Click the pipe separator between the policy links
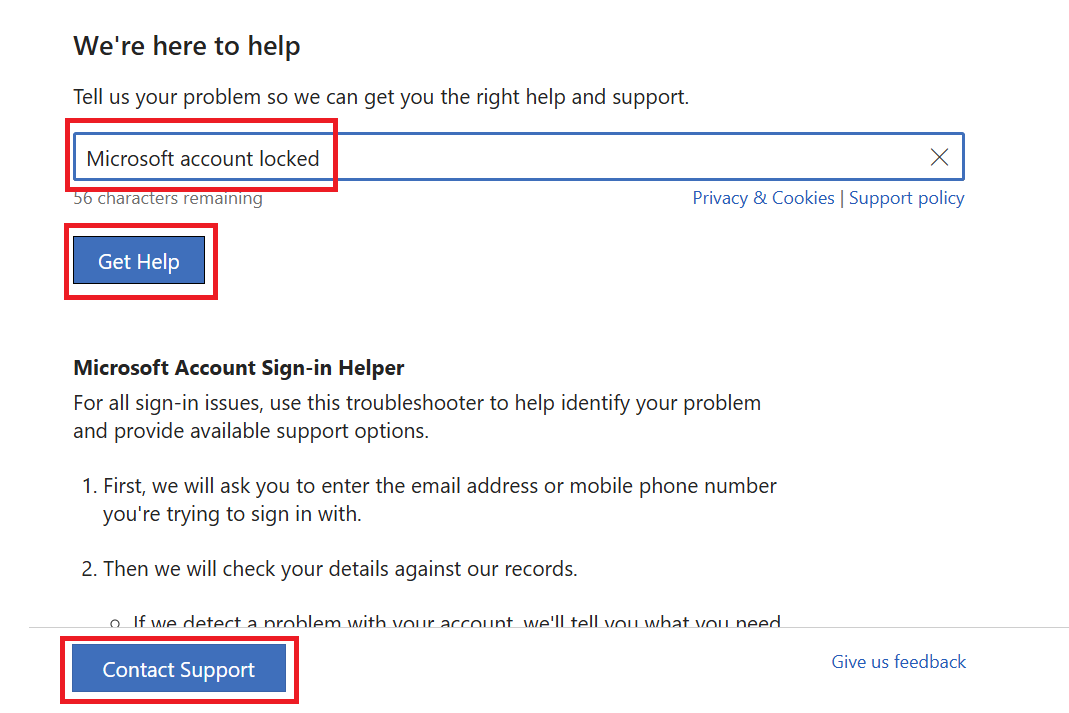1069x713 pixels. (x=842, y=198)
